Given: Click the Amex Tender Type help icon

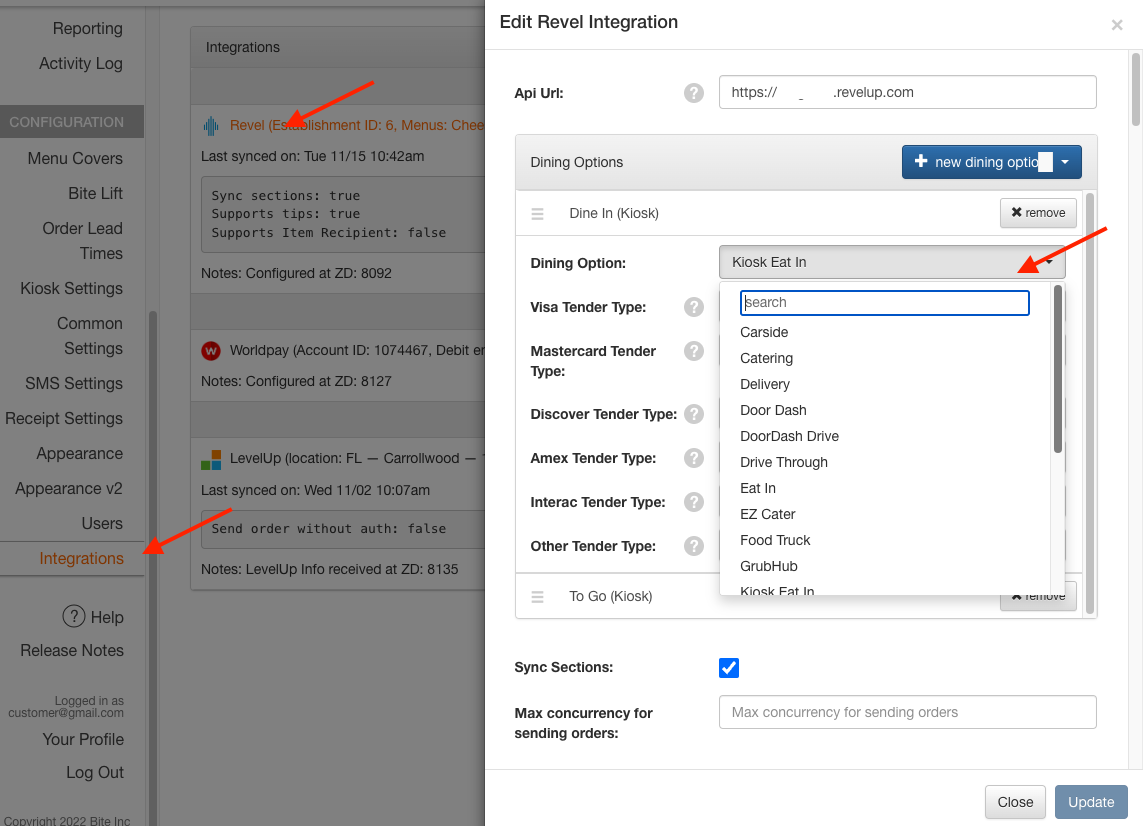Looking at the screenshot, I should pyautogui.click(x=693, y=458).
